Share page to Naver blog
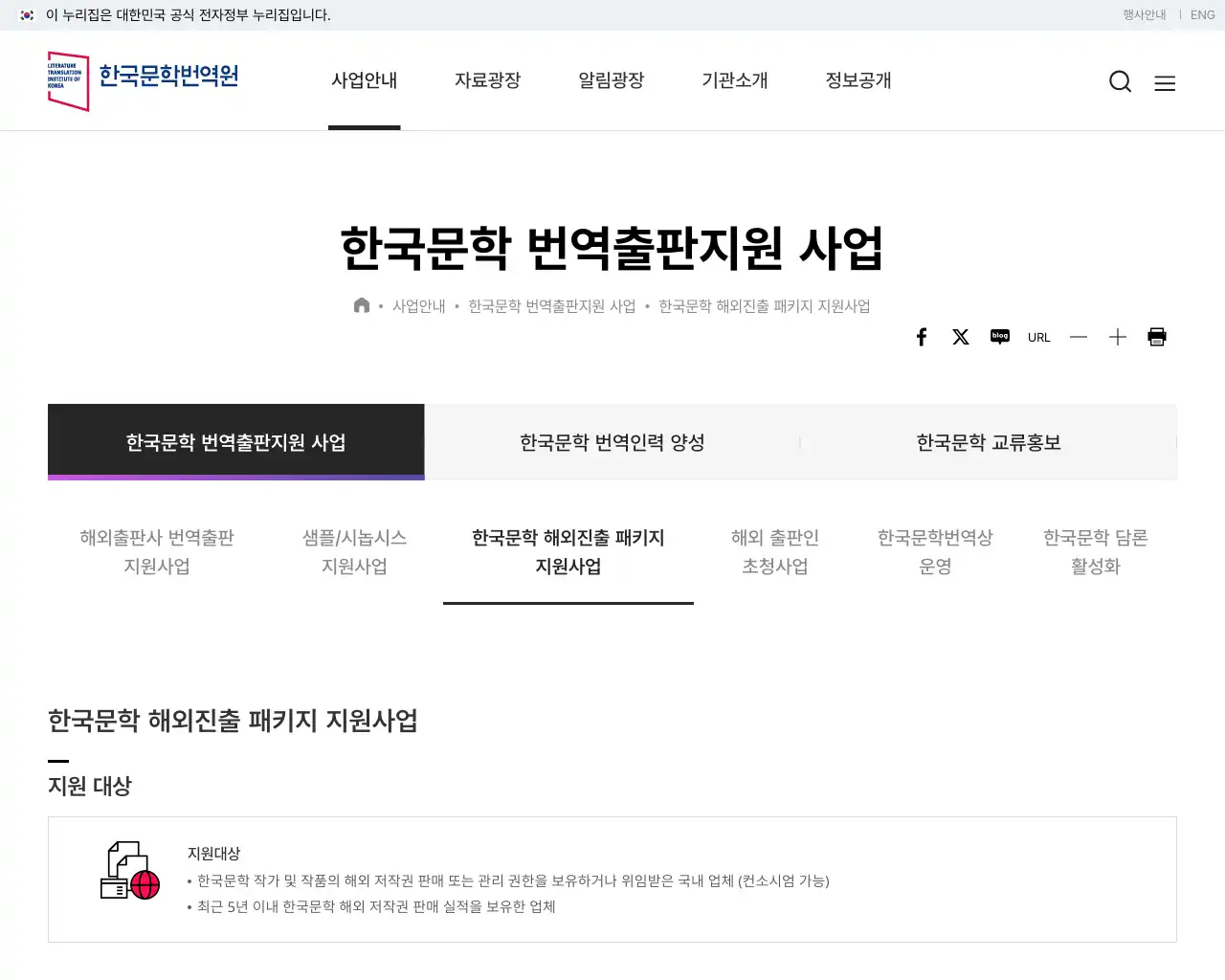 click(x=1000, y=337)
